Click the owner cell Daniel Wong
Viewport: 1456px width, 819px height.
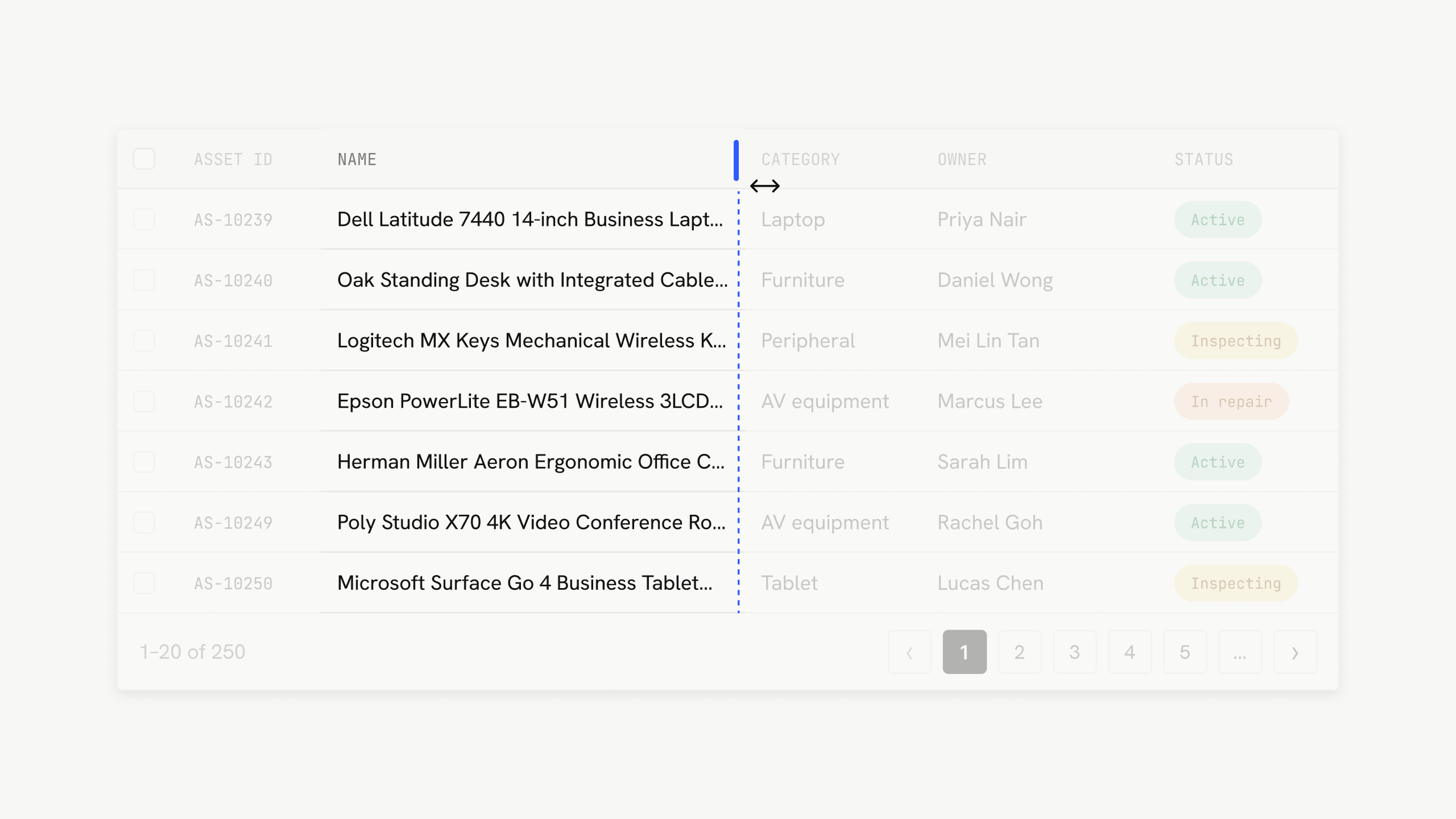995,280
